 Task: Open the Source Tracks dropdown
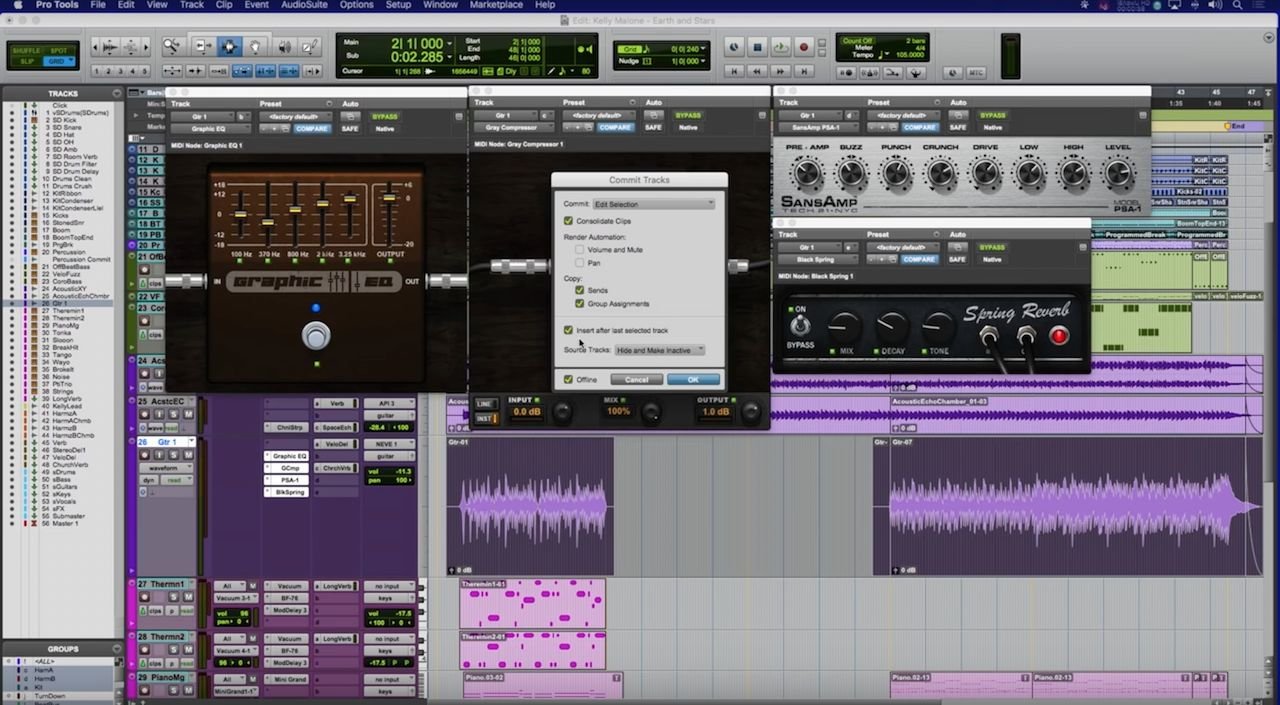point(660,350)
